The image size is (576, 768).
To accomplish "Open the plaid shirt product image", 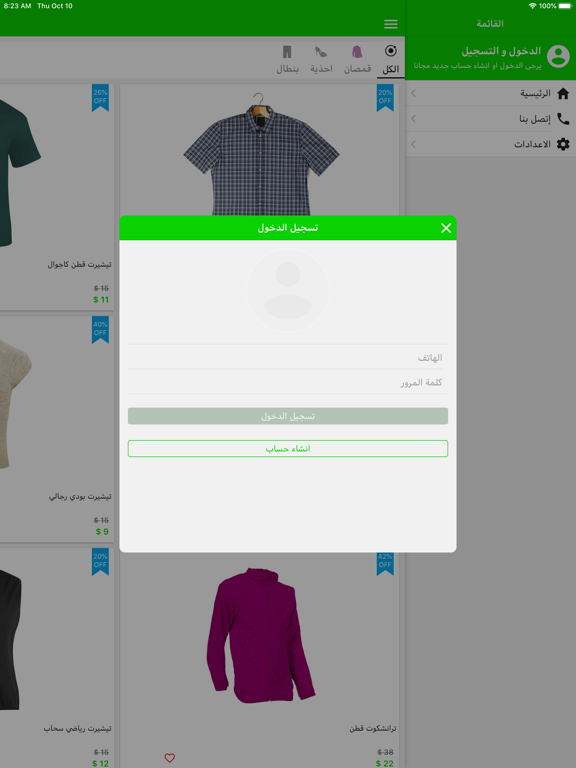I will (261, 154).
